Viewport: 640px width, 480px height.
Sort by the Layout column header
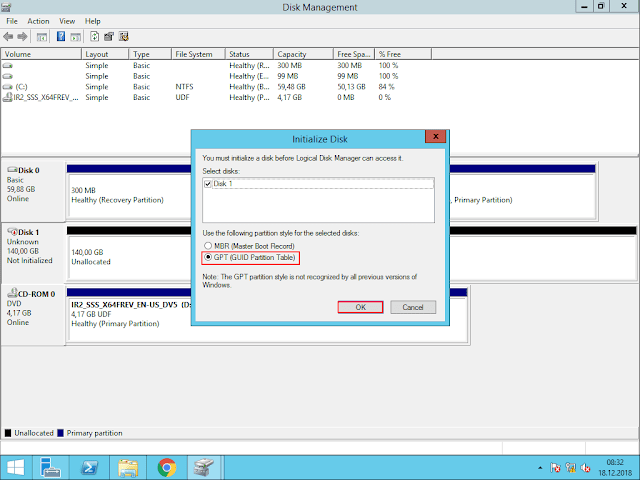pos(105,54)
